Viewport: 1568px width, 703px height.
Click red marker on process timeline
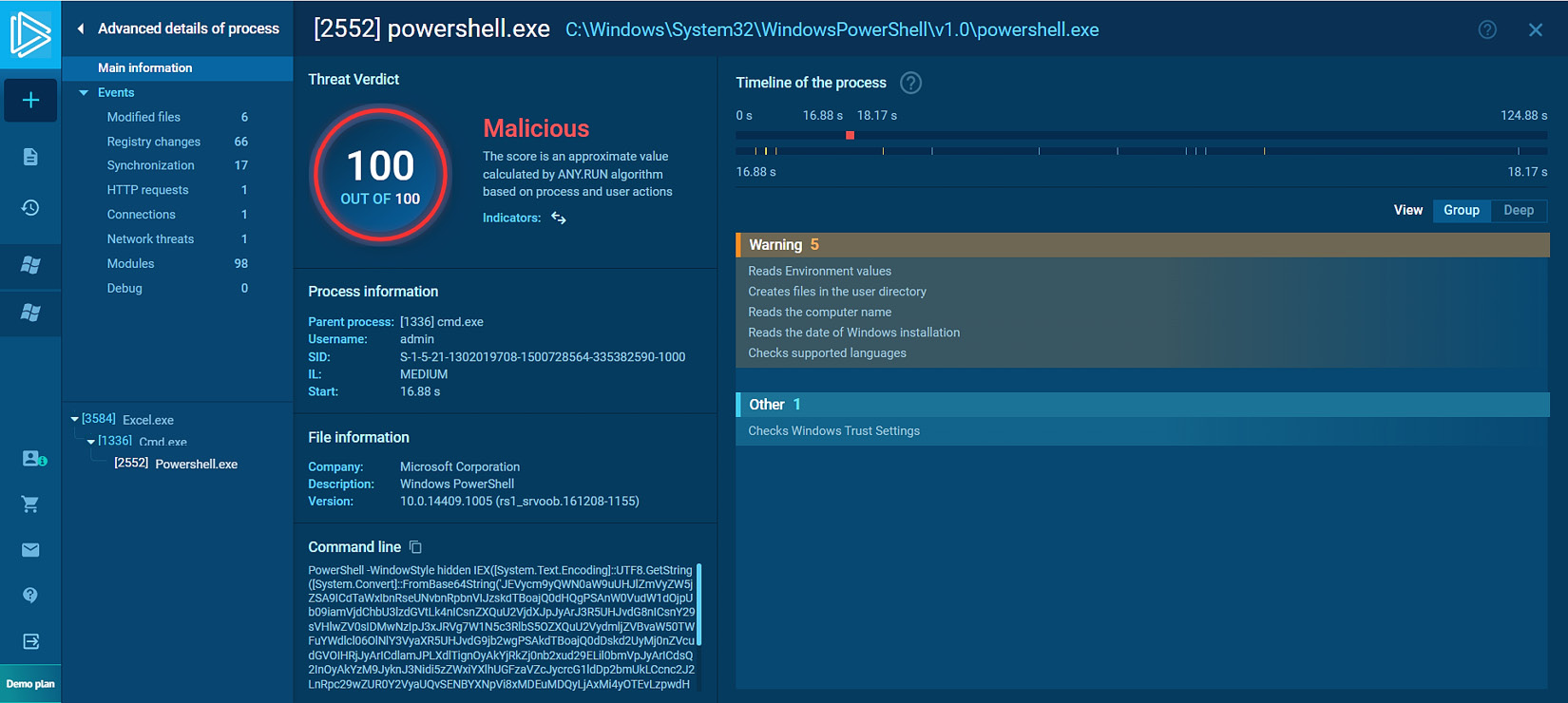pyautogui.click(x=851, y=136)
